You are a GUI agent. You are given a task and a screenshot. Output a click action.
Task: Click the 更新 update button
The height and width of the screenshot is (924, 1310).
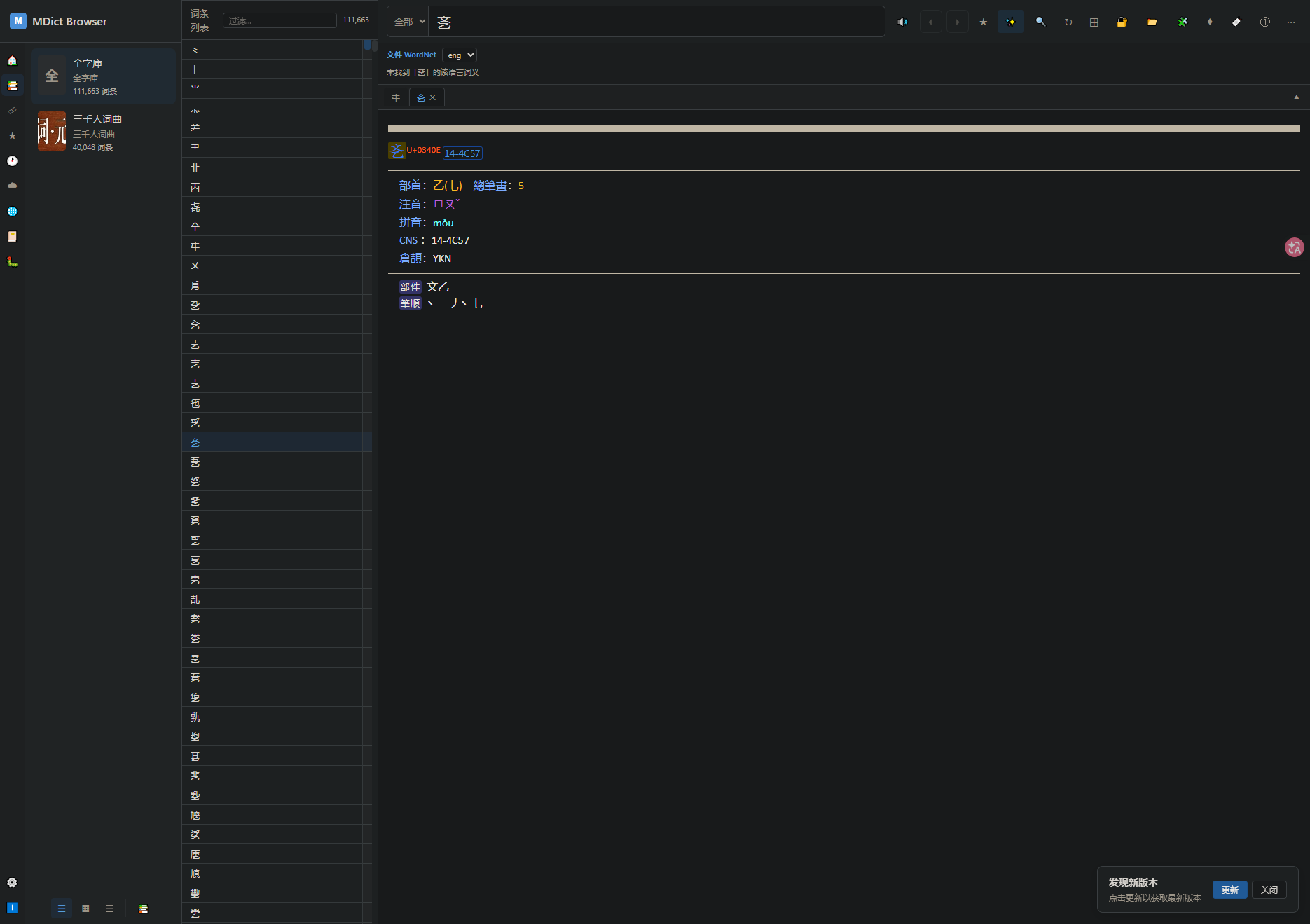1229,890
